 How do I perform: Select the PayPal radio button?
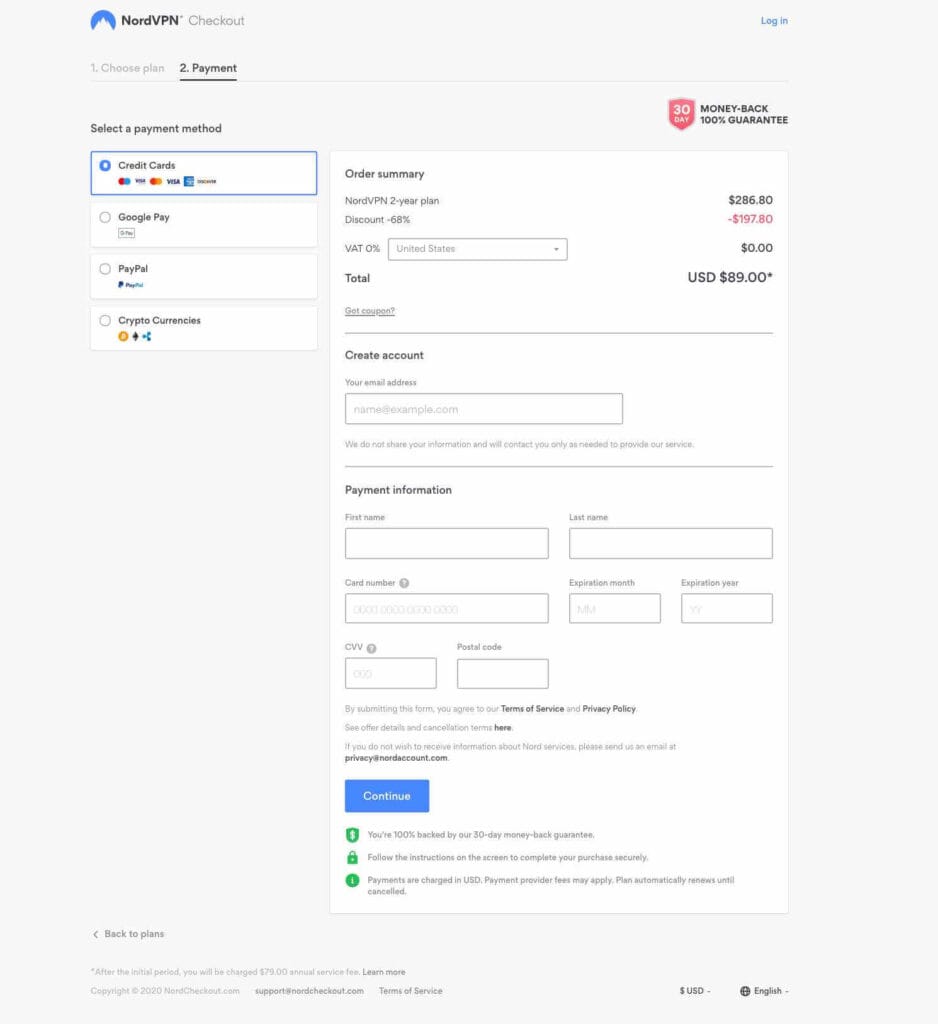[x=105, y=269]
